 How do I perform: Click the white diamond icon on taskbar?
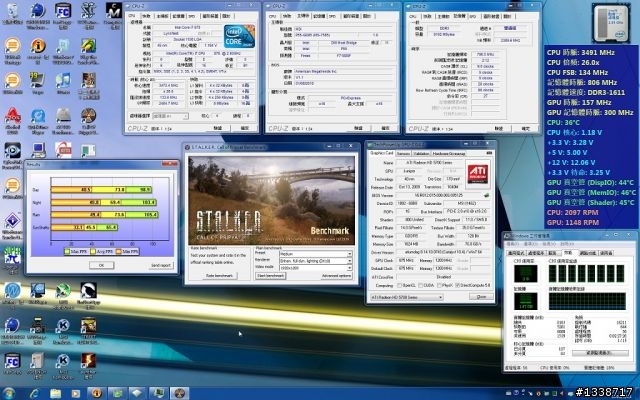point(137,393)
